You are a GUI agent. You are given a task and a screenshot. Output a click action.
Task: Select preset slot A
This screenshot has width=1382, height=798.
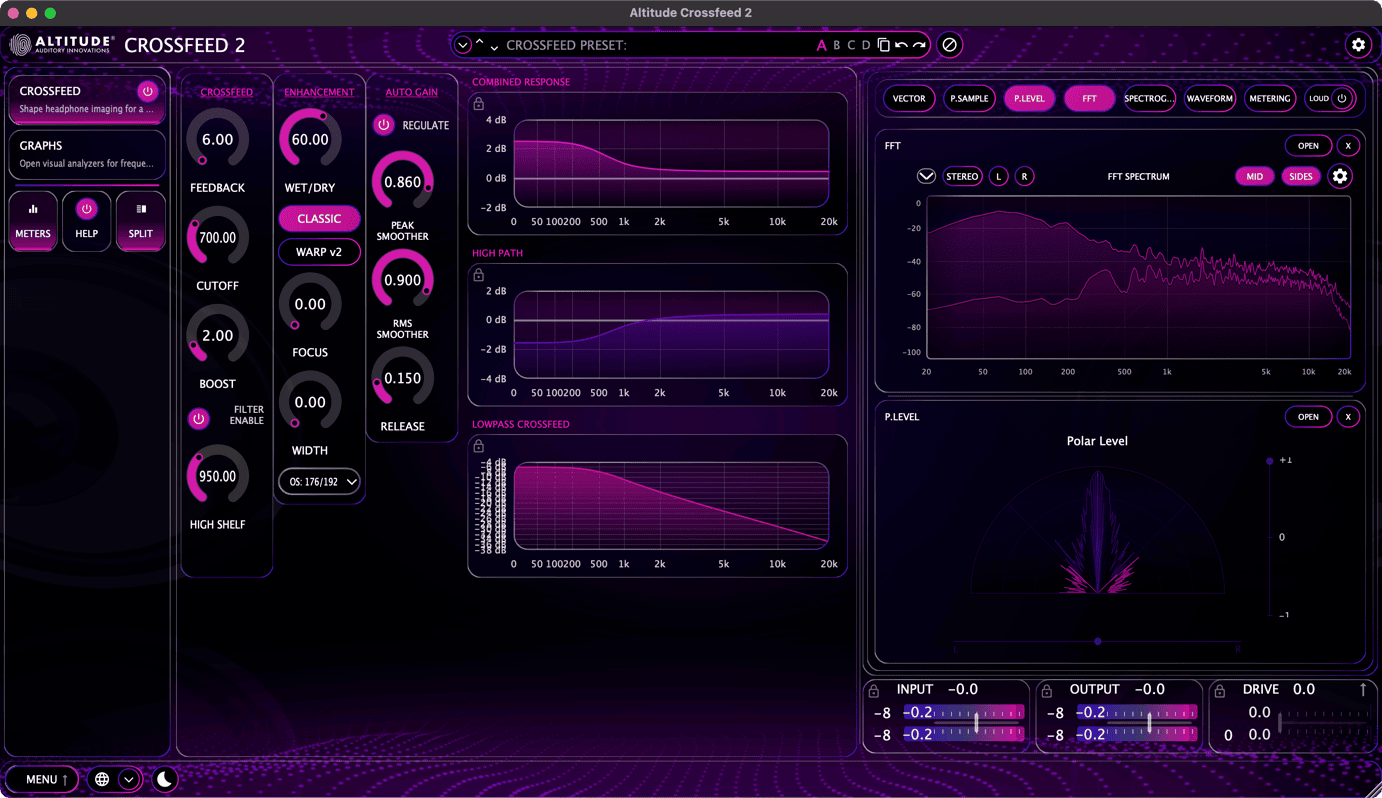822,45
